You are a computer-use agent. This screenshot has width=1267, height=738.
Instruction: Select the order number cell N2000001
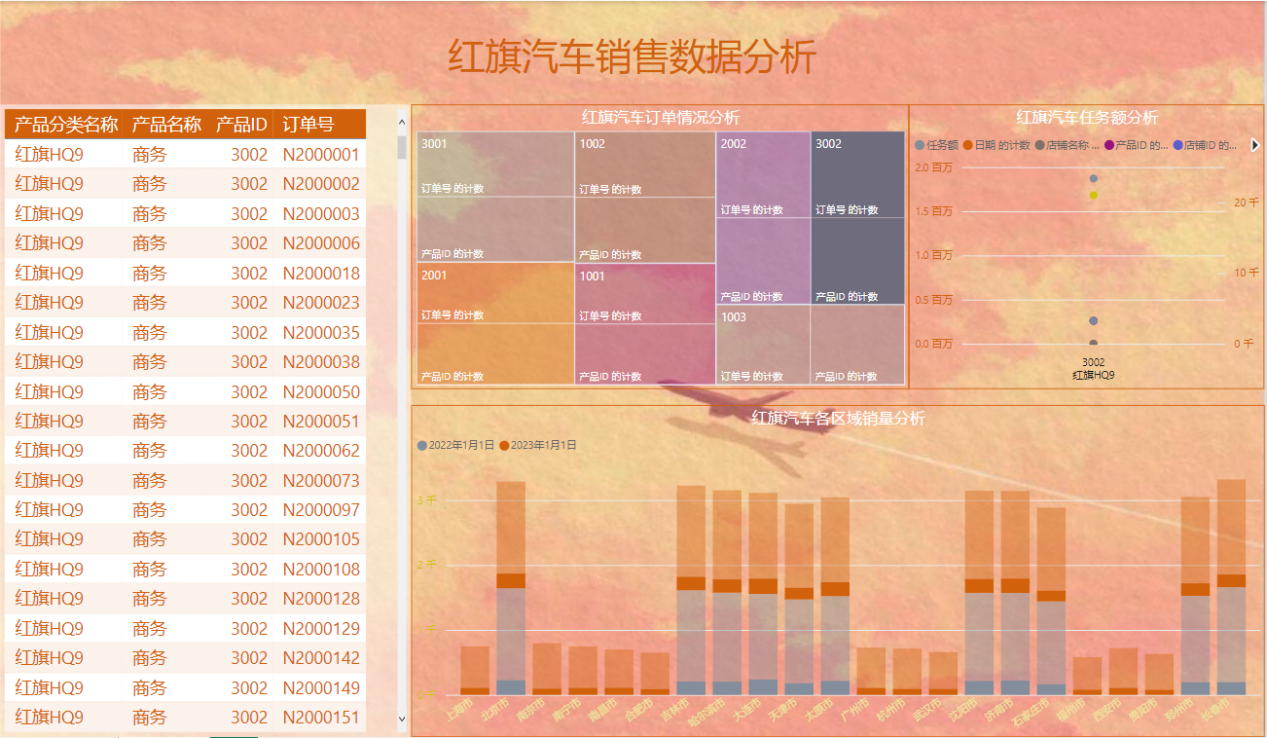(320, 154)
